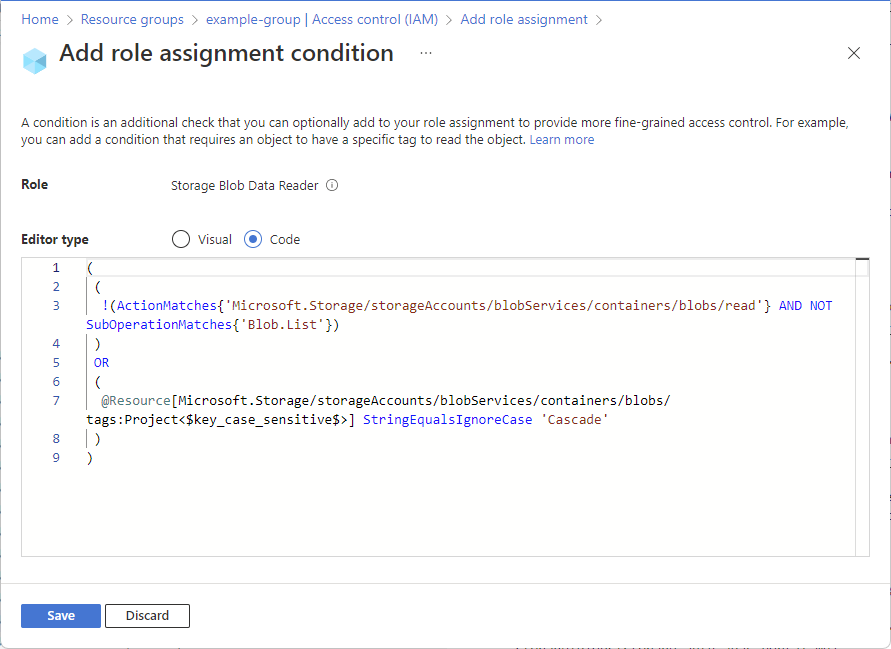Click the 'Cascade' string value in the editor
This screenshot has width=891, height=649.
(x=575, y=419)
